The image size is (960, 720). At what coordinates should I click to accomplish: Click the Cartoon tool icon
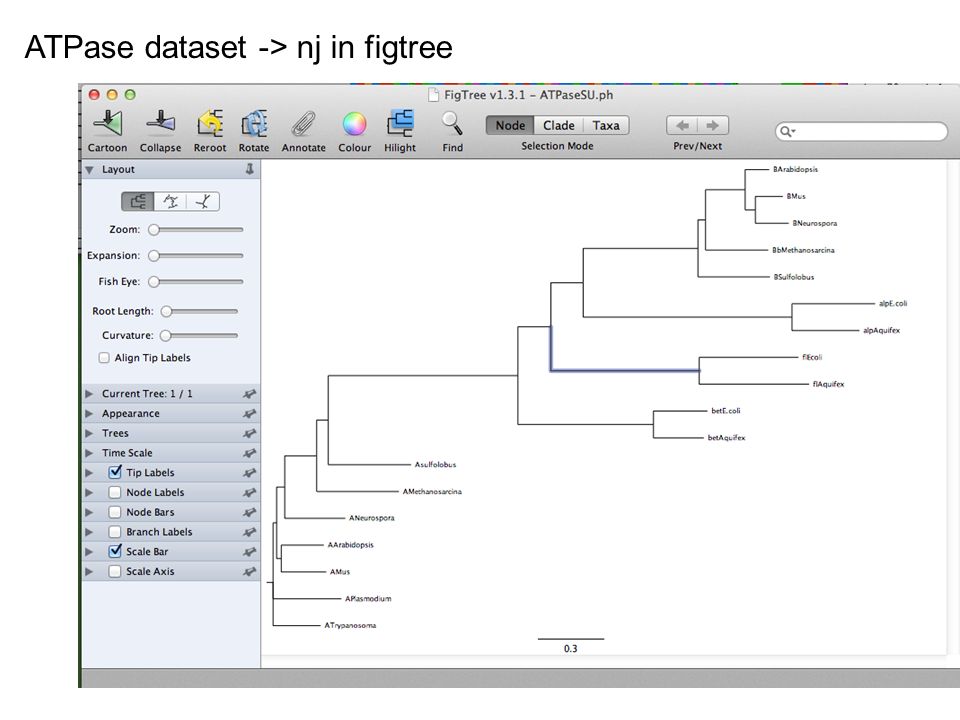coord(108,123)
